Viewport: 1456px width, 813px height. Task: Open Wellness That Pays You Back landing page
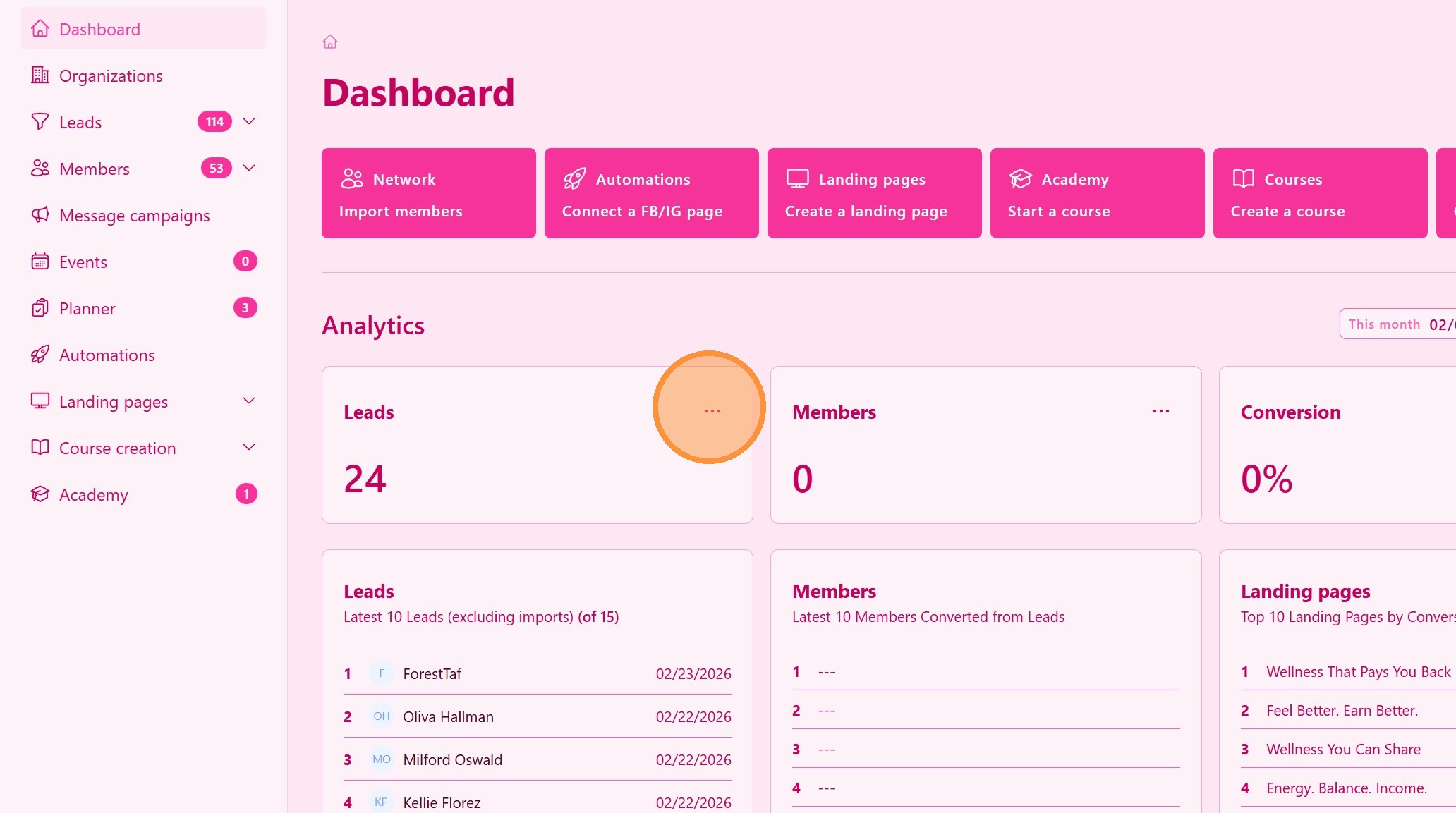pyautogui.click(x=1358, y=672)
